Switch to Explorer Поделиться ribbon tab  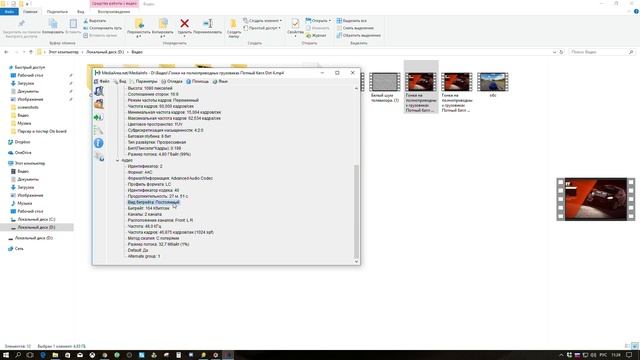(57, 12)
